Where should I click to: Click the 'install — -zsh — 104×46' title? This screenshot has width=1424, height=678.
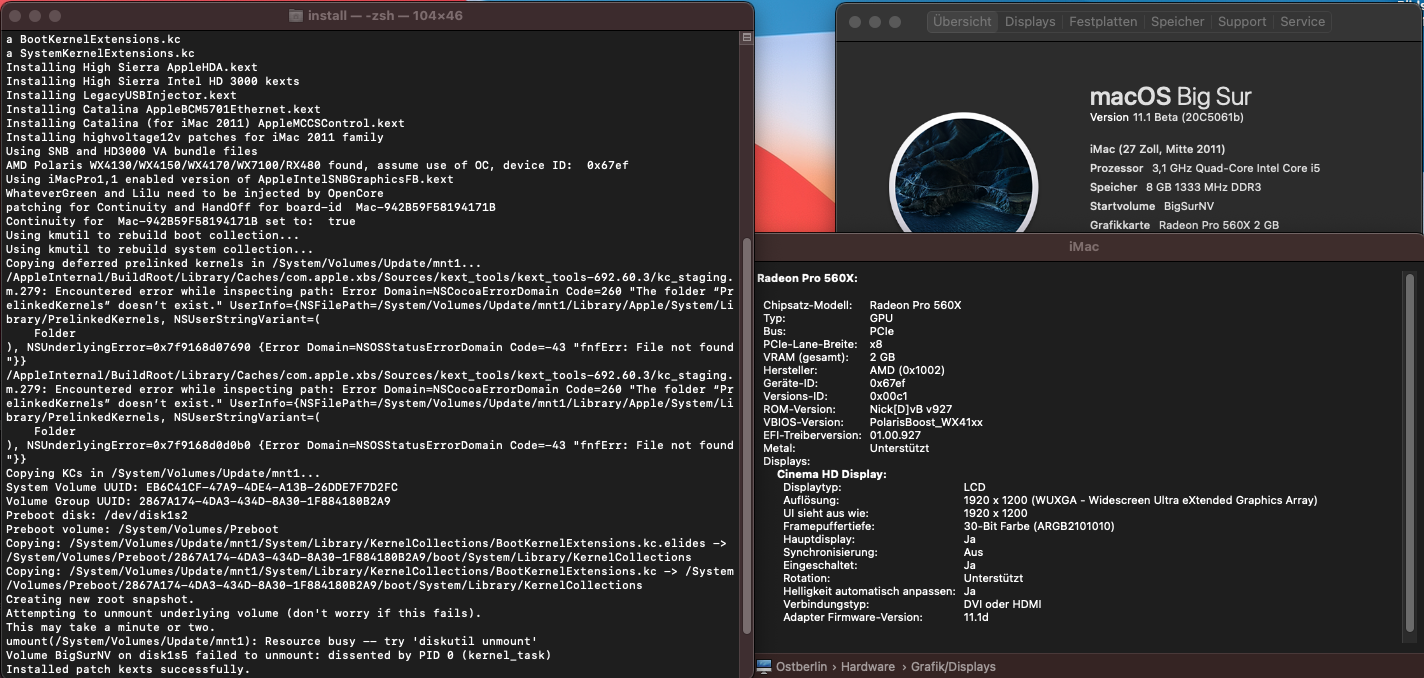click(x=385, y=16)
